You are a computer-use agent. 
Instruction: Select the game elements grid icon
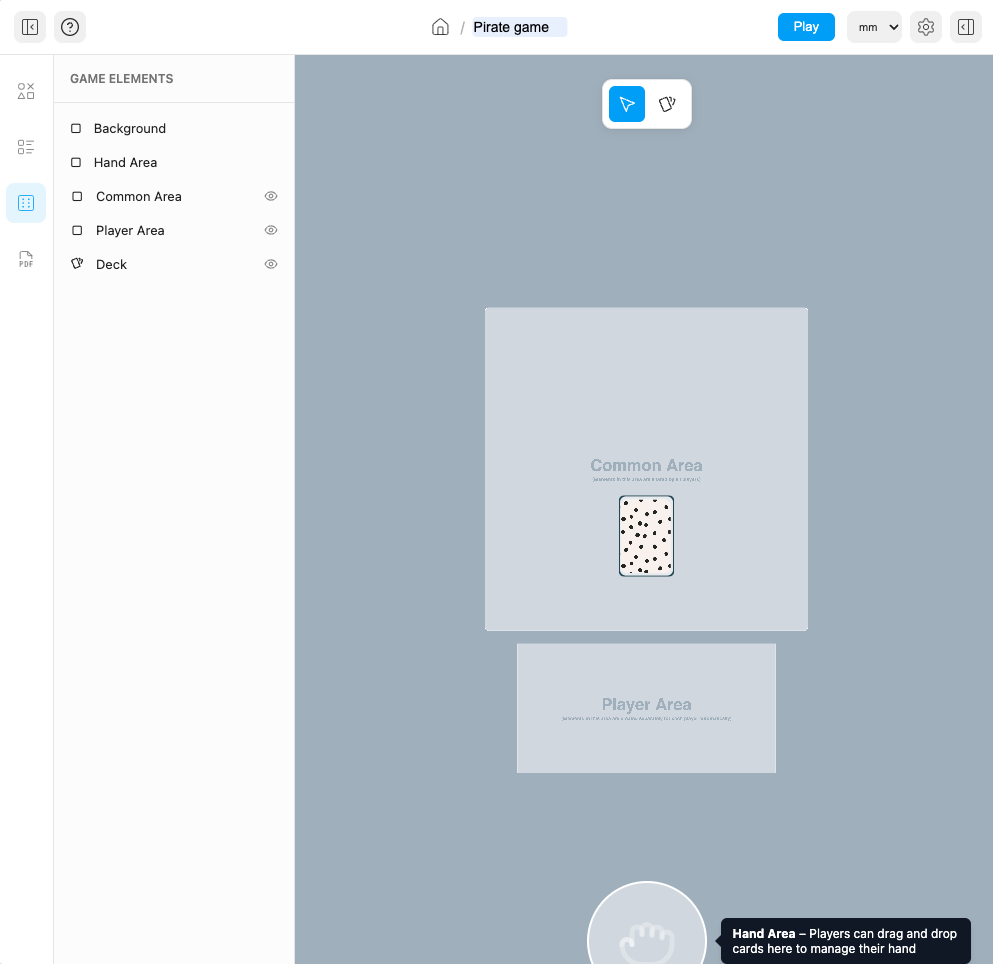pos(26,203)
